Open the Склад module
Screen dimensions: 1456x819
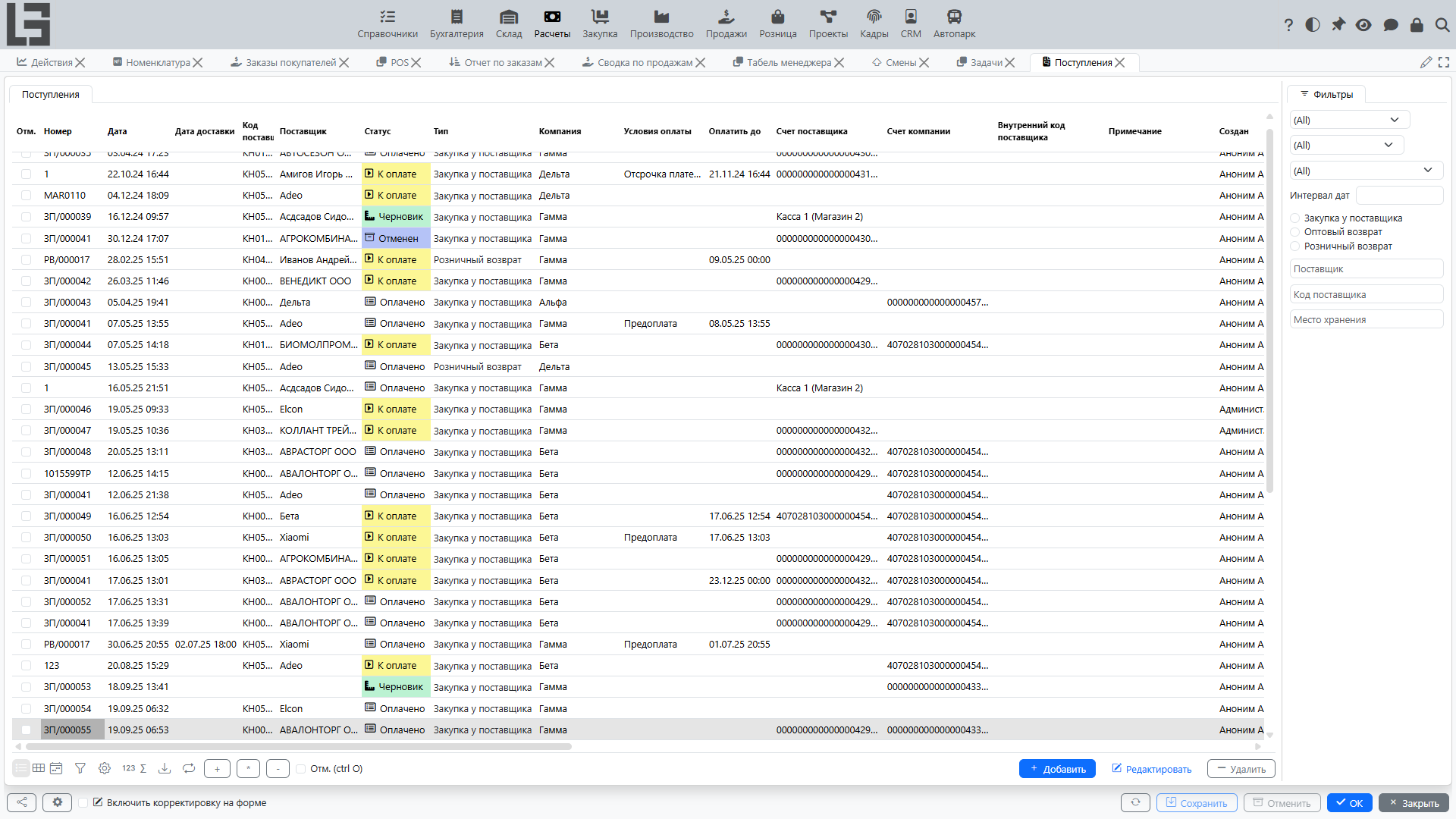(x=509, y=24)
